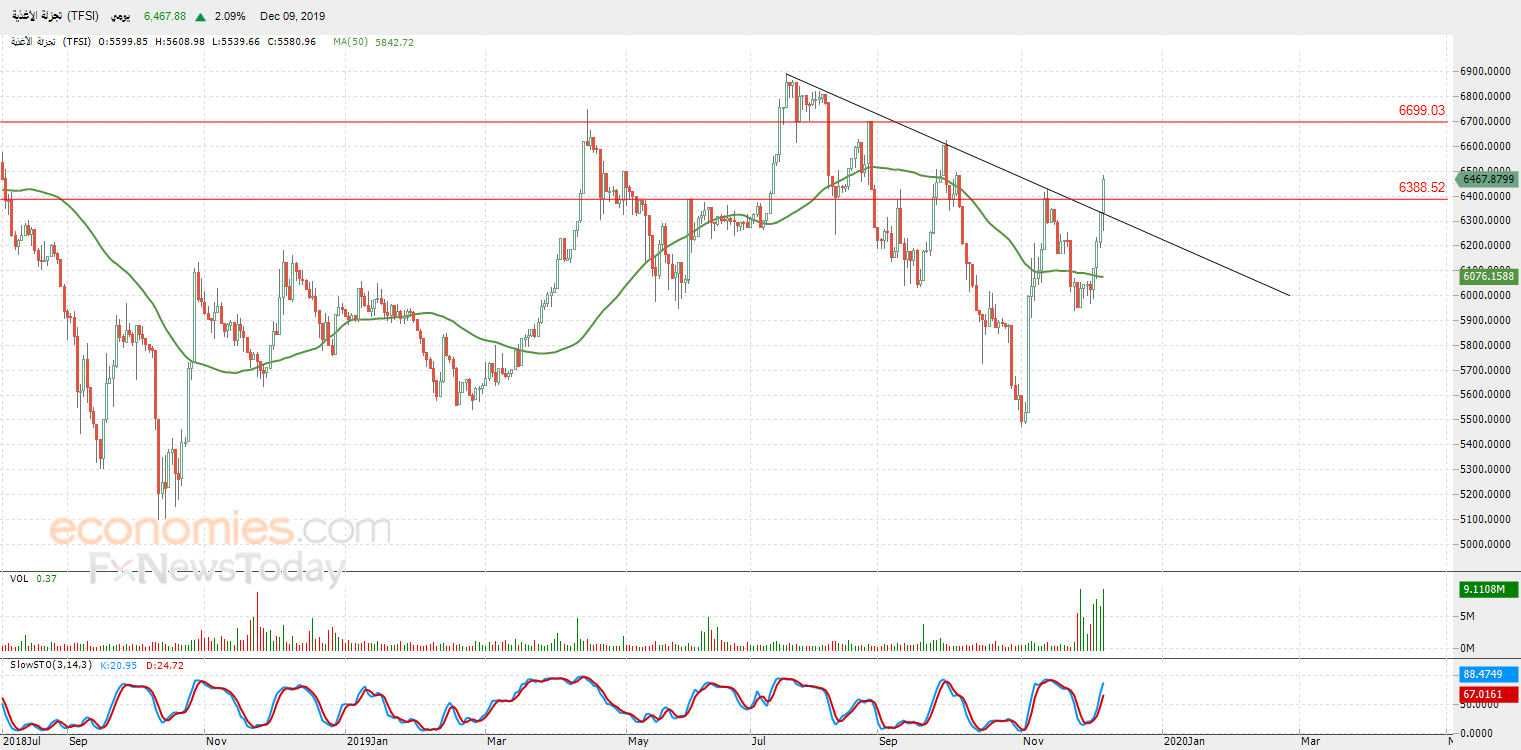The width and height of the screenshot is (1521, 750).
Task: Click the 6388.52 level label
Action: 1422,187
